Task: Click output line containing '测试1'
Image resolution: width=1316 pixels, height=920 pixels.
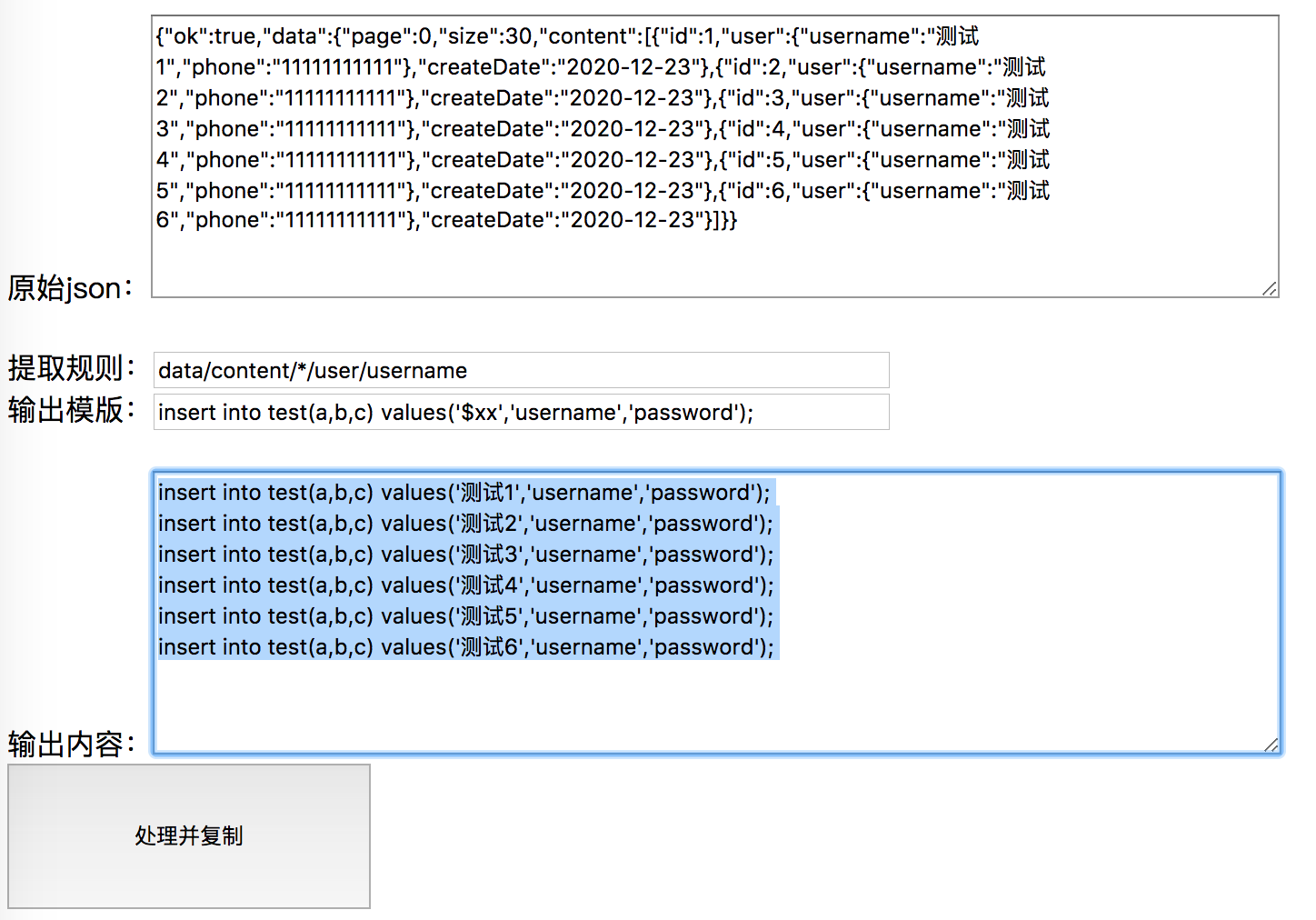Action: coord(464,493)
